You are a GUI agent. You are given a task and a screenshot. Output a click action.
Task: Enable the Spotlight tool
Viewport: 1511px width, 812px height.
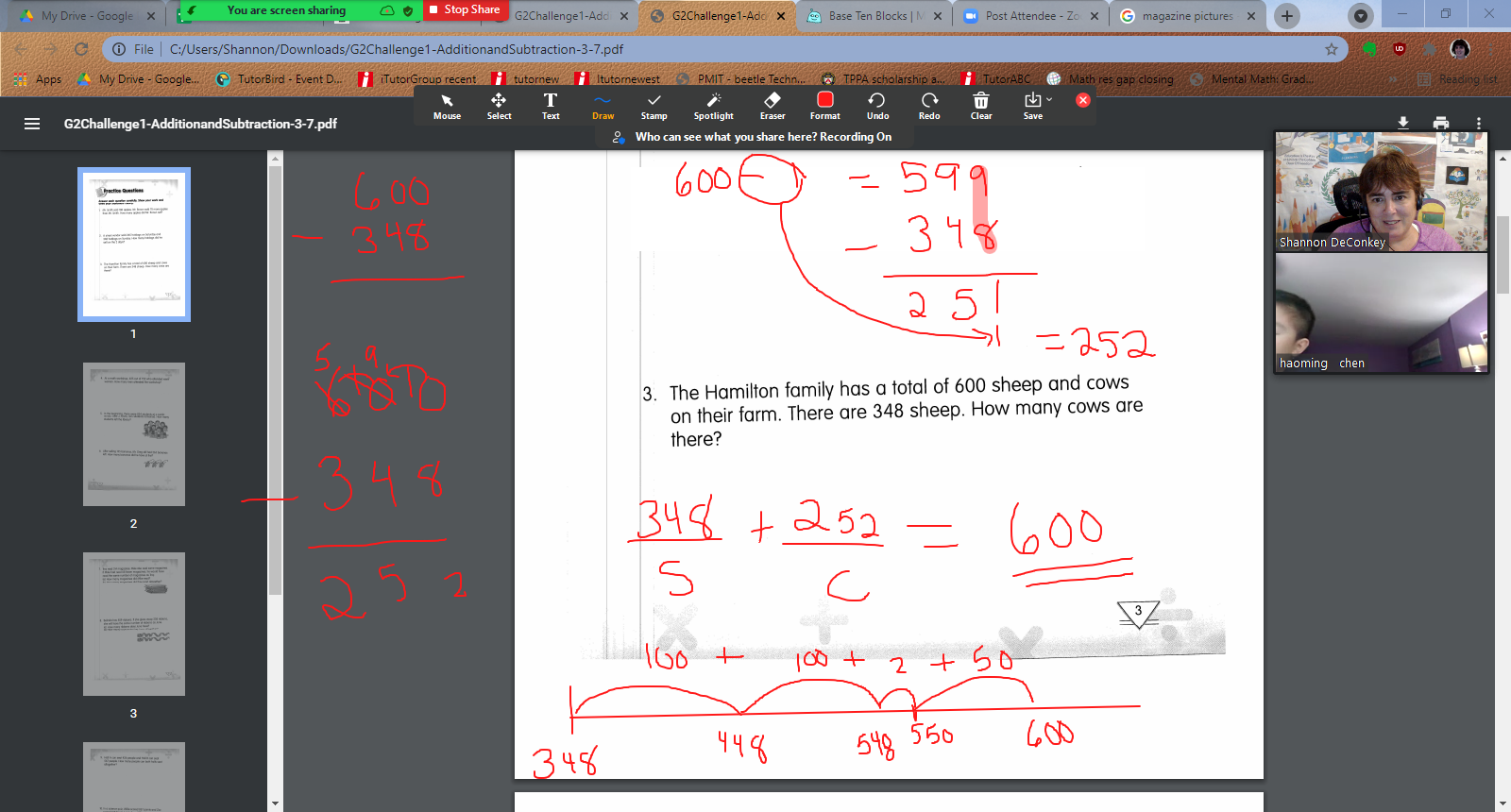(713, 106)
